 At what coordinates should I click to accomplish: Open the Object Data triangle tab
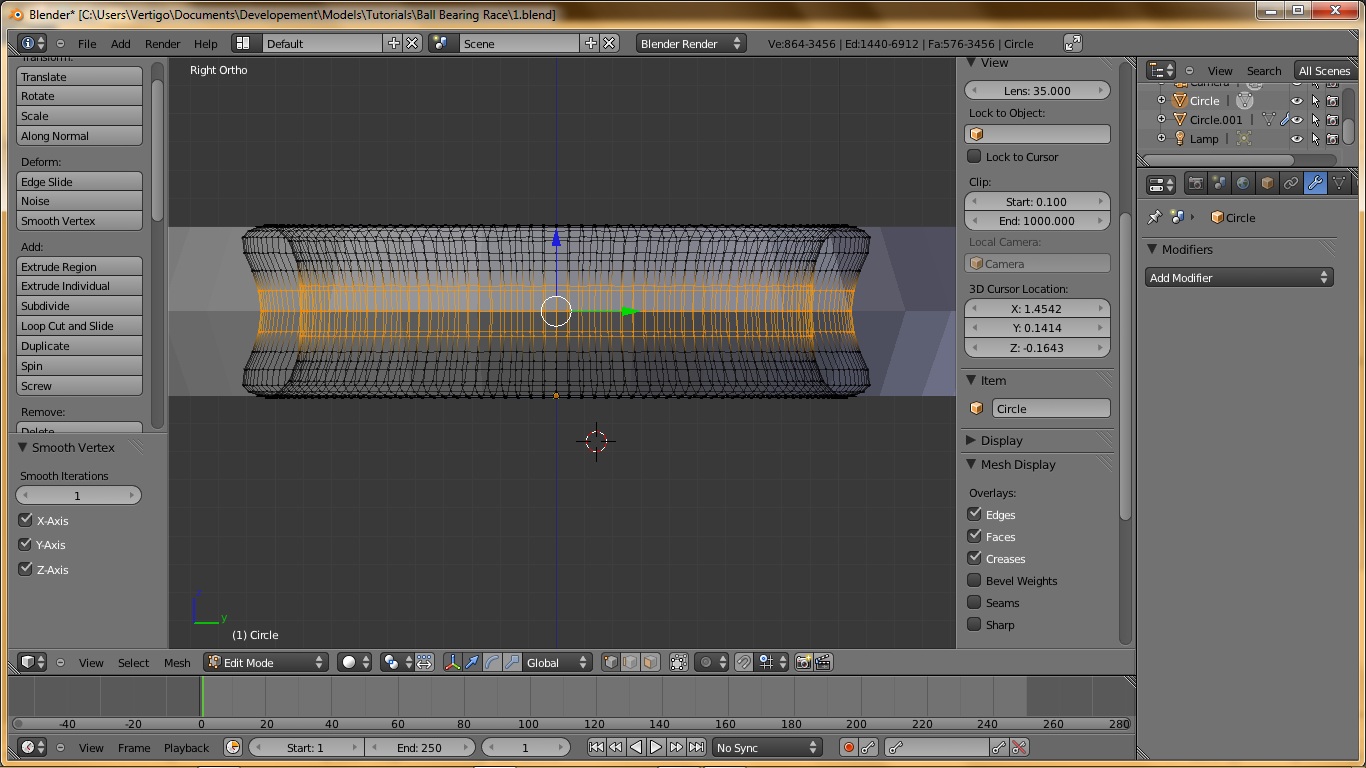tap(1339, 184)
